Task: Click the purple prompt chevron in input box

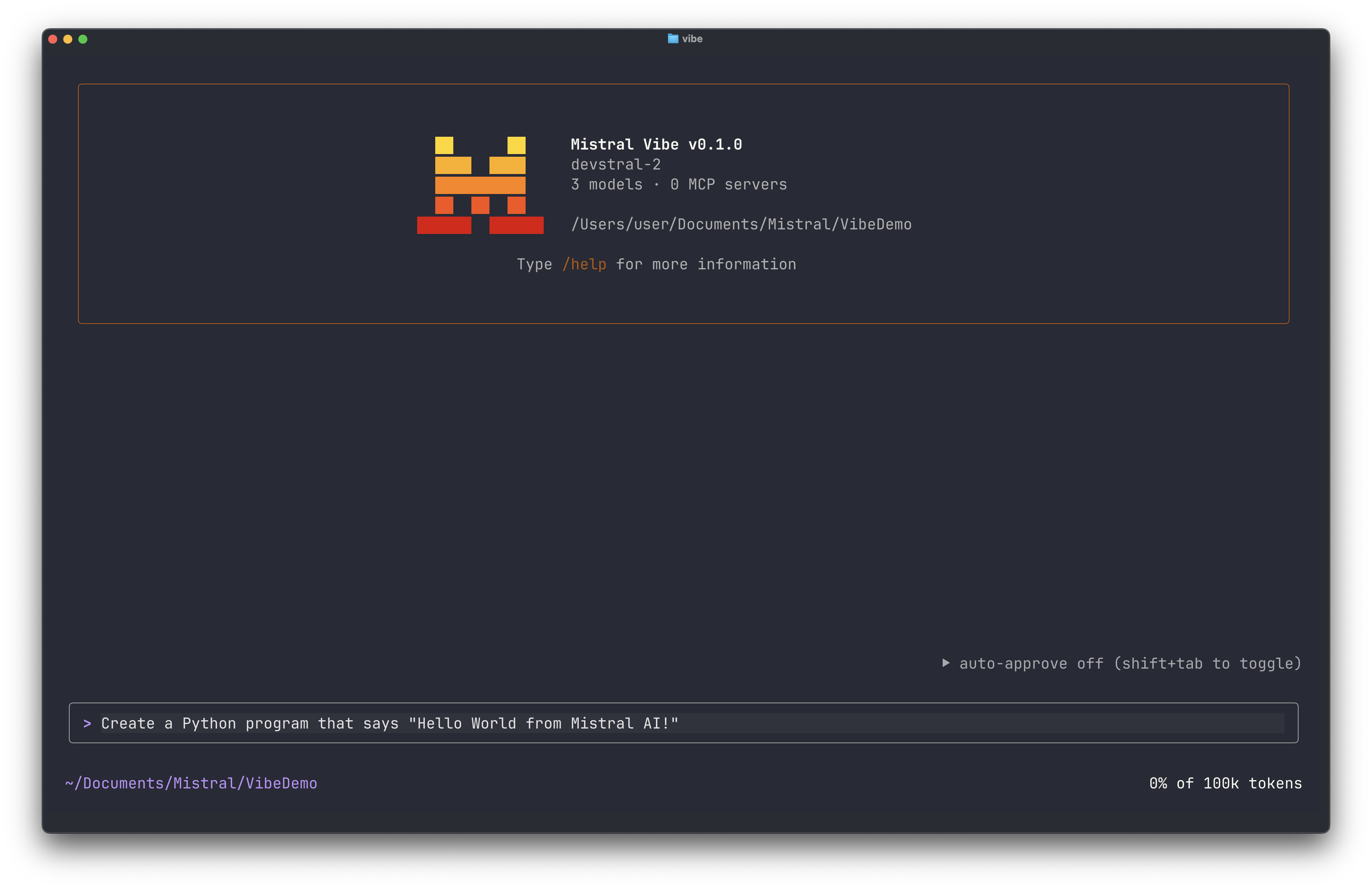Action: pos(87,723)
